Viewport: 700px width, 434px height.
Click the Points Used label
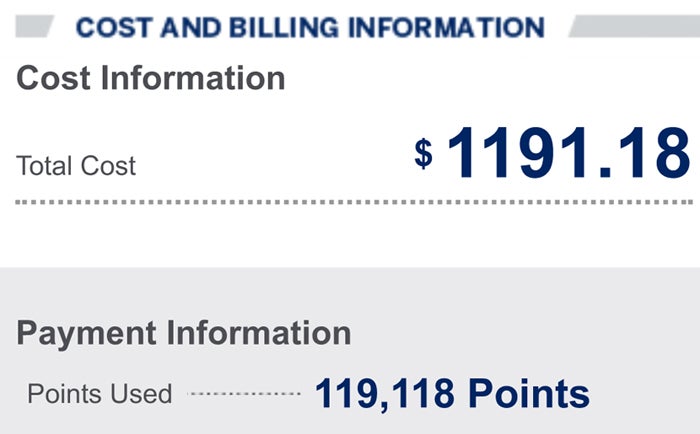tap(100, 394)
